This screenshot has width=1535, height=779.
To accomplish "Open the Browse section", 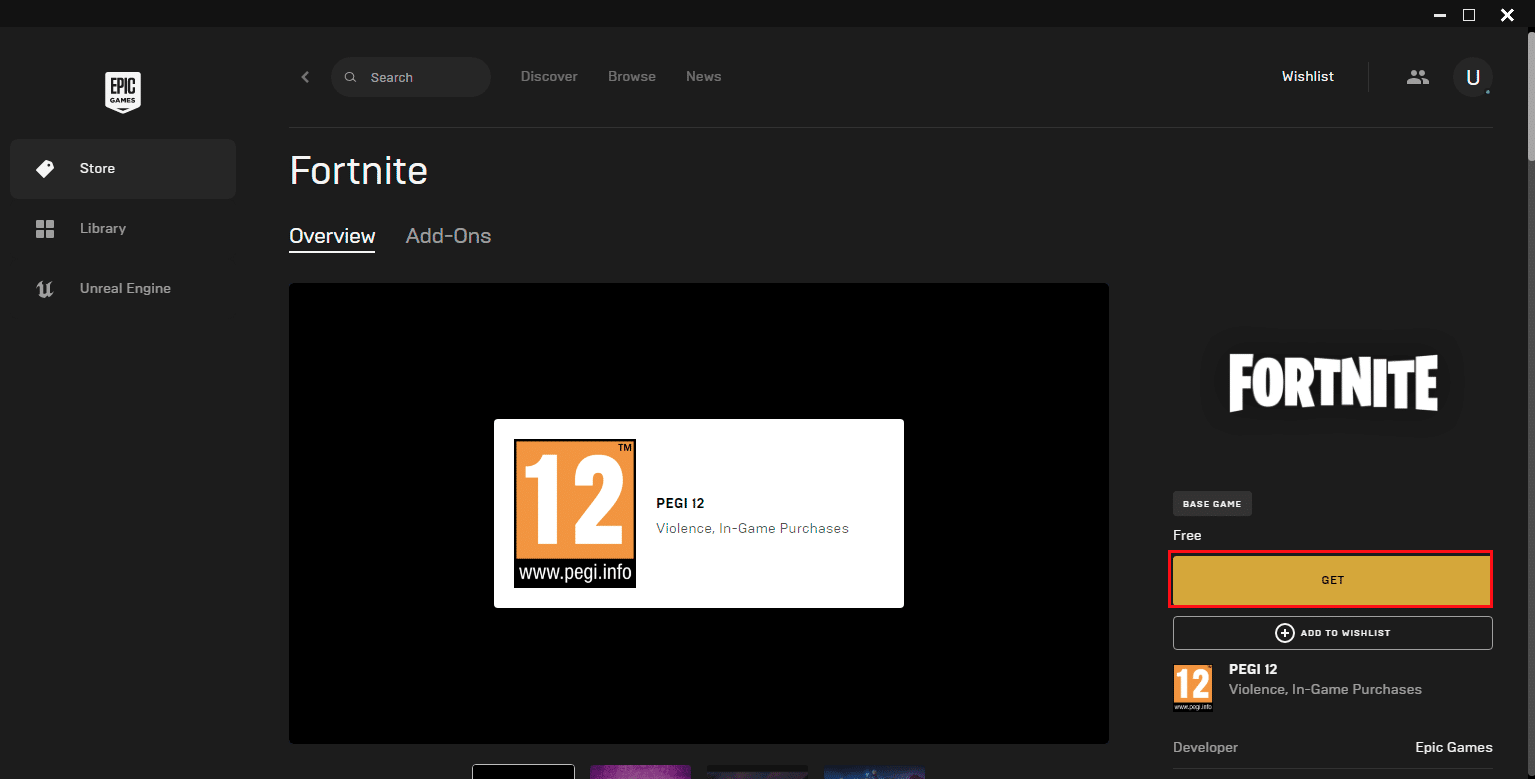I will click(632, 76).
